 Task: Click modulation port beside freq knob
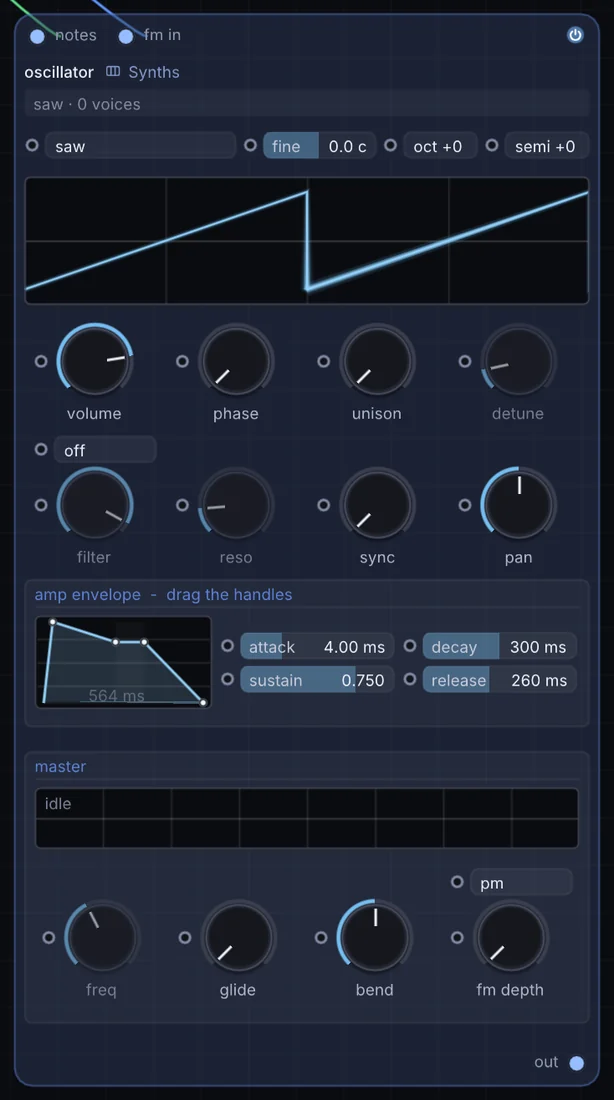pos(48,937)
